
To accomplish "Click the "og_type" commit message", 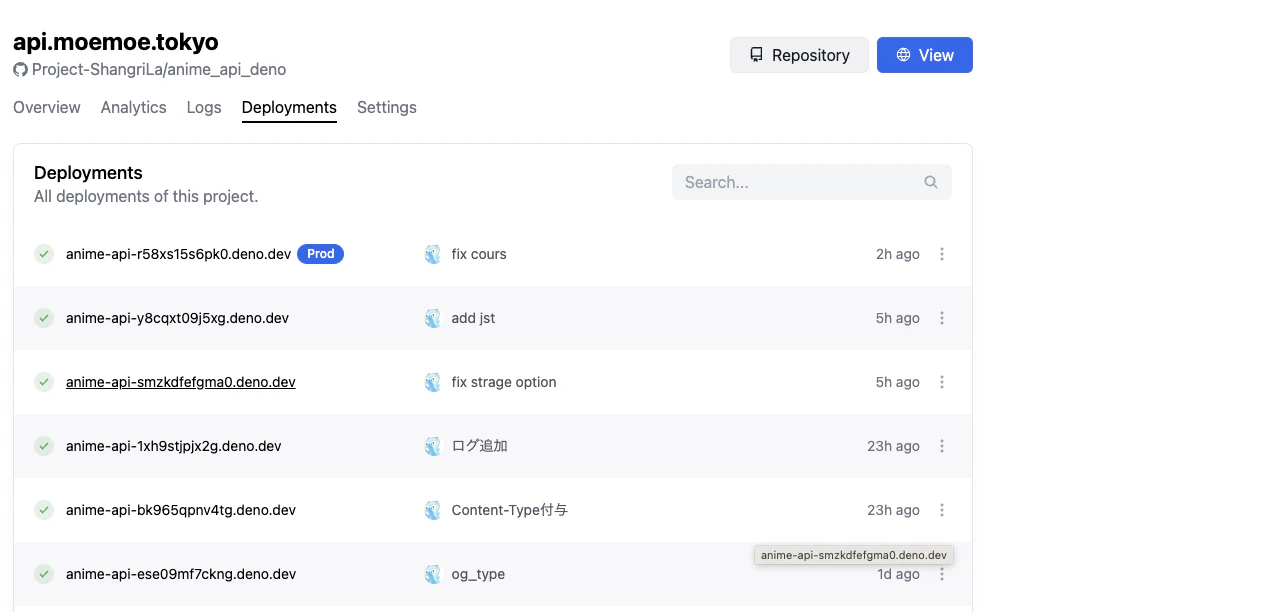I will (x=478, y=574).
